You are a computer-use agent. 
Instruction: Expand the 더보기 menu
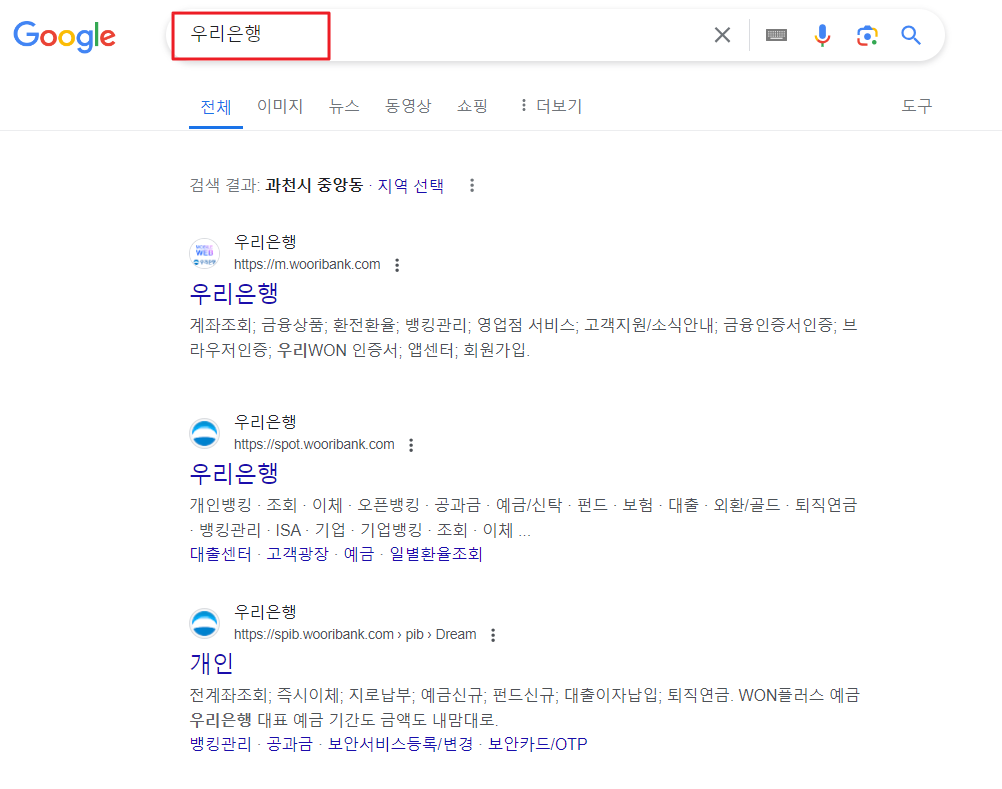pyautogui.click(x=551, y=106)
